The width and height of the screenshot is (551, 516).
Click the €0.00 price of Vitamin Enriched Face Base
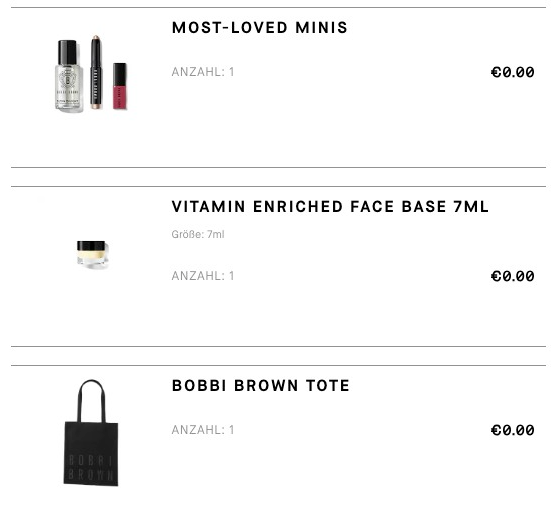click(x=513, y=276)
